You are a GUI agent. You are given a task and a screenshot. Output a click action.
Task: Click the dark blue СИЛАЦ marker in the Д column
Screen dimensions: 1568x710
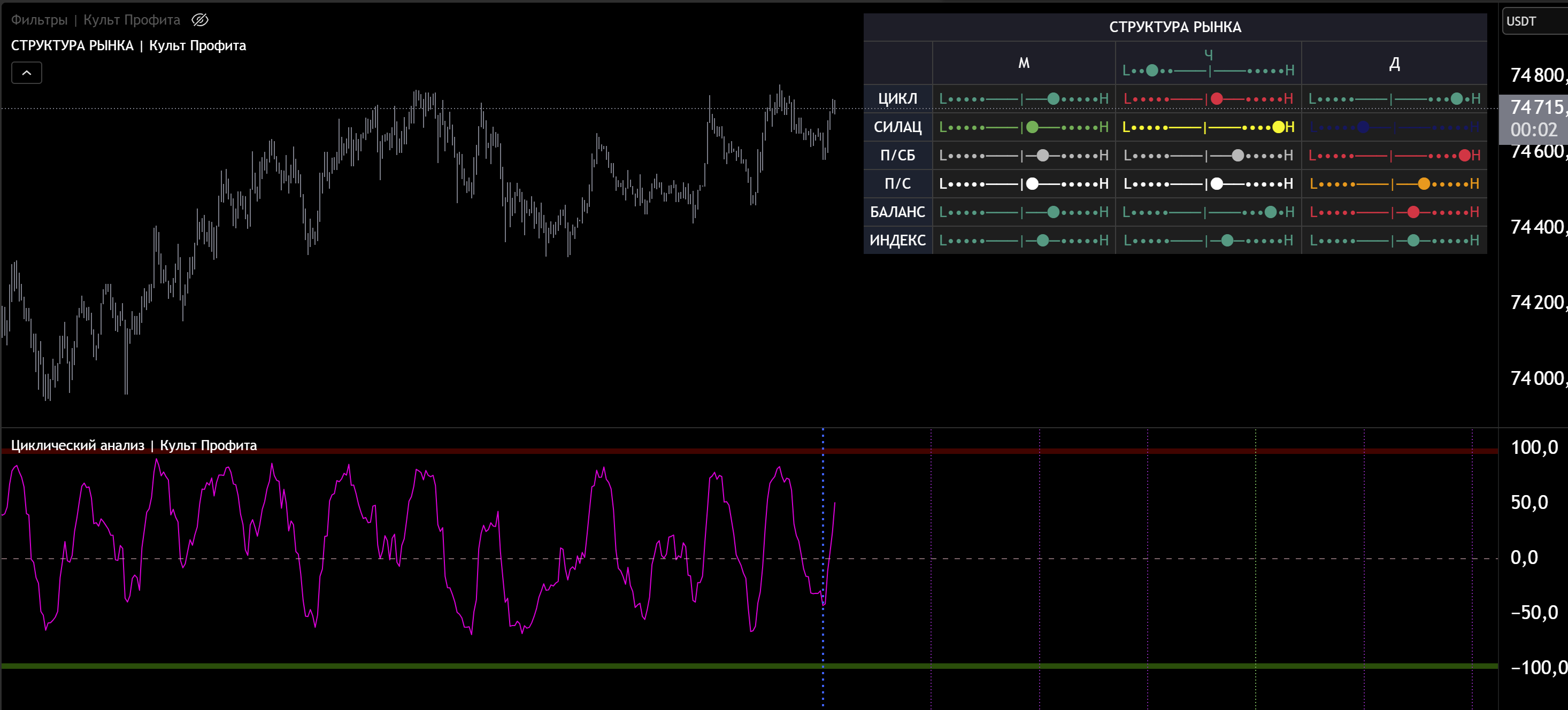point(1363,127)
